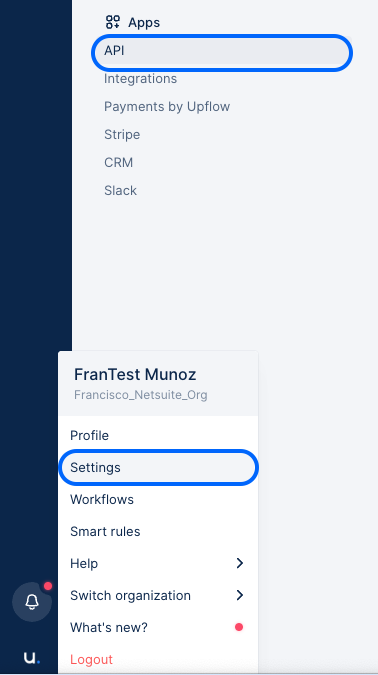Screen dimensions: 378x675
Task: Choose Settings in the user menu
Action: (x=158, y=468)
